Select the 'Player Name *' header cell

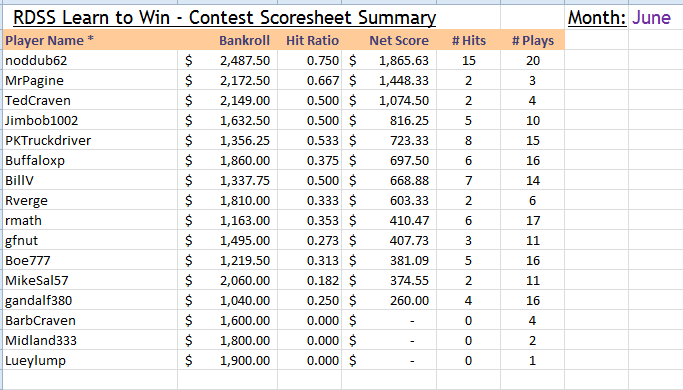tap(90, 40)
